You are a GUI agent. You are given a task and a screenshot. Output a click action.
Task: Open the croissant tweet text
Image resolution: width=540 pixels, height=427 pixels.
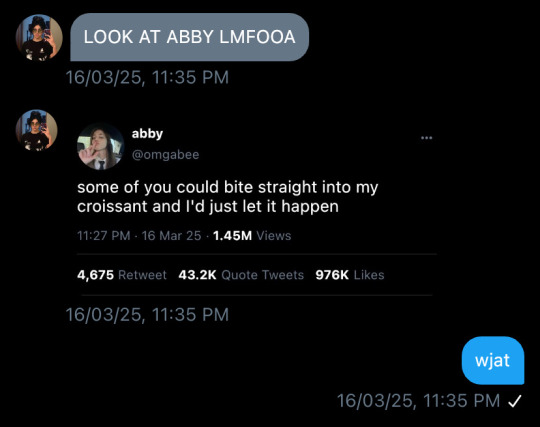(x=228, y=197)
